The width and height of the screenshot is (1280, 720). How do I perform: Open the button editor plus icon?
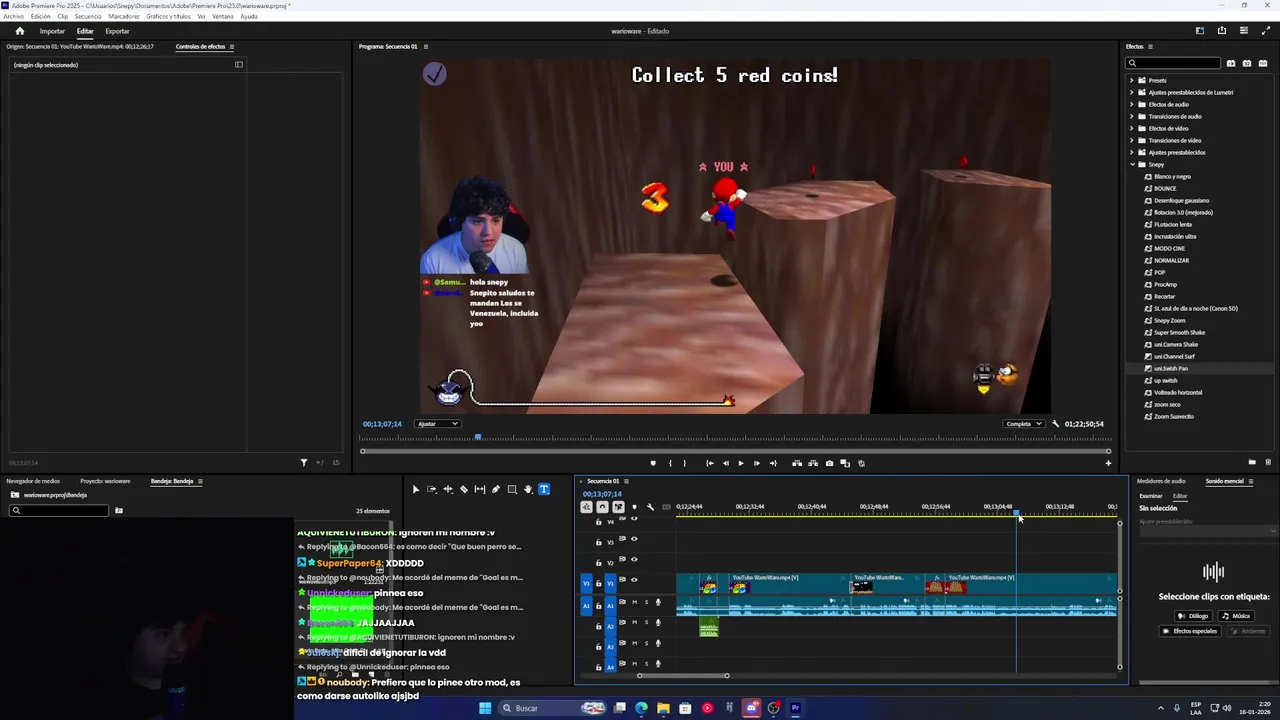click(1108, 463)
